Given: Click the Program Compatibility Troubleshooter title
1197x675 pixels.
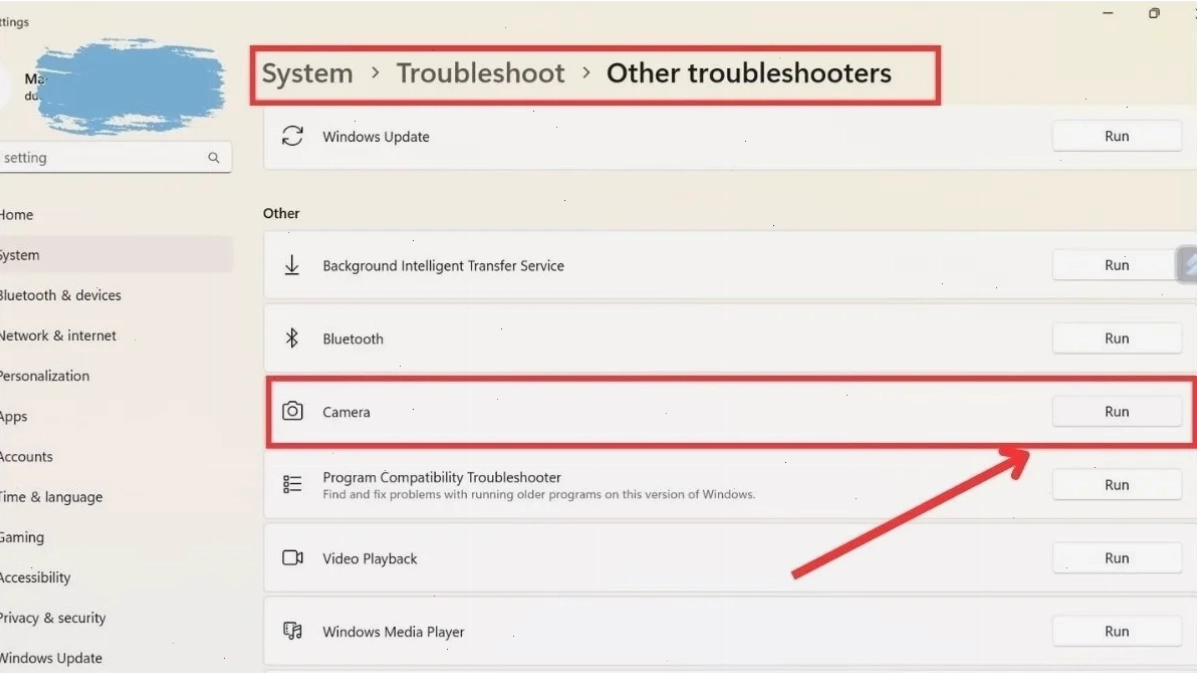Looking at the screenshot, I should [x=442, y=477].
